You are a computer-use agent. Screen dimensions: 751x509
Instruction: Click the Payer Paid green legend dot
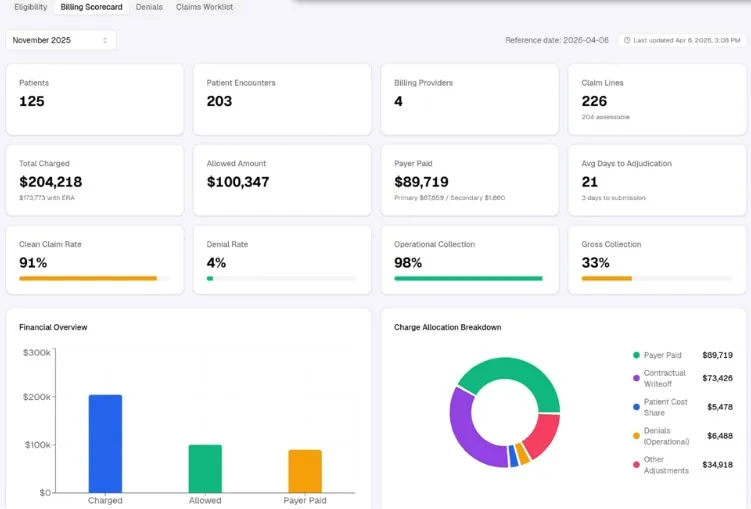pyautogui.click(x=636, y=355)
